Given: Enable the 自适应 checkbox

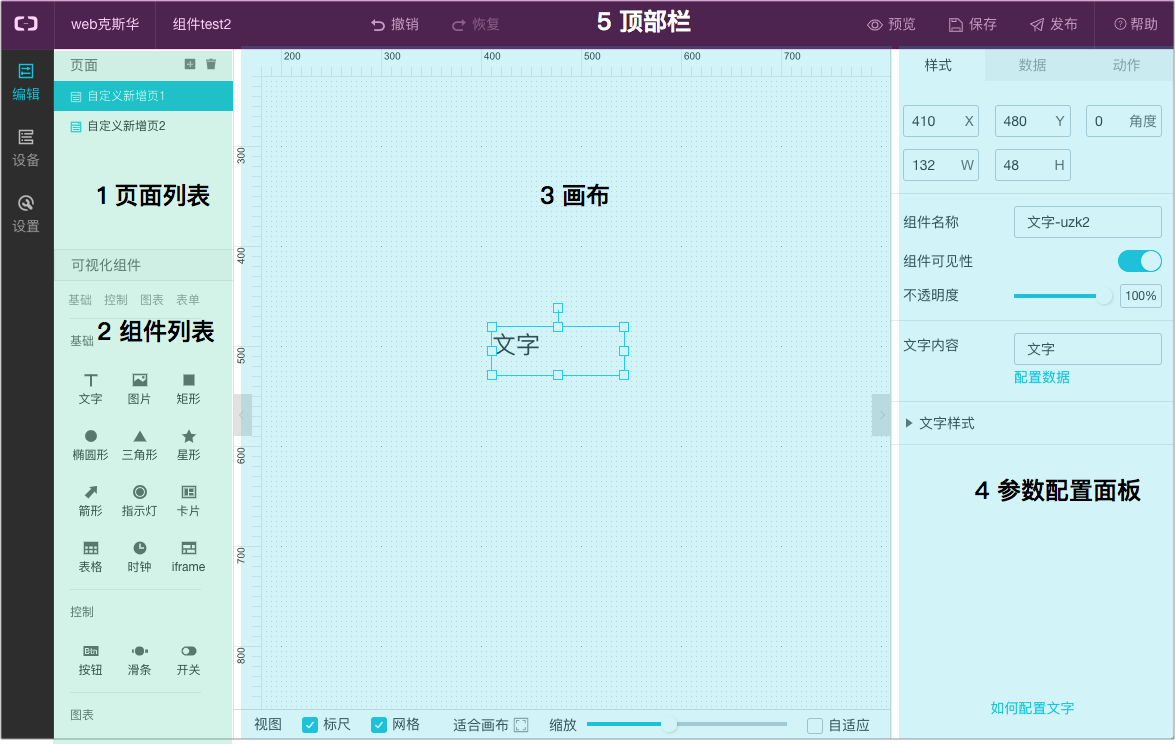Looking at the screenshot, I should click(815, 726).
